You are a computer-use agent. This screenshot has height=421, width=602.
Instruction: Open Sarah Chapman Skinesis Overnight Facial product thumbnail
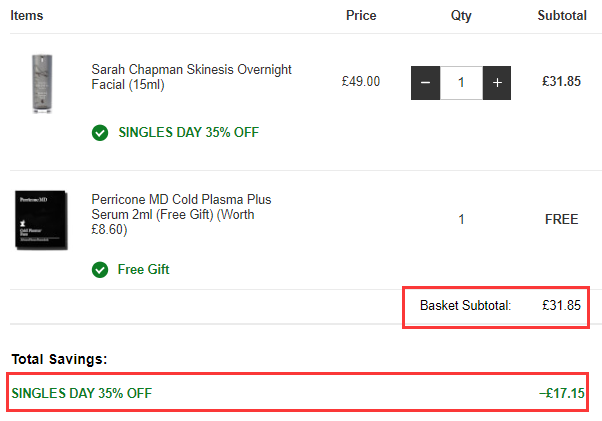pyautogui.click(x=40, y=82)
